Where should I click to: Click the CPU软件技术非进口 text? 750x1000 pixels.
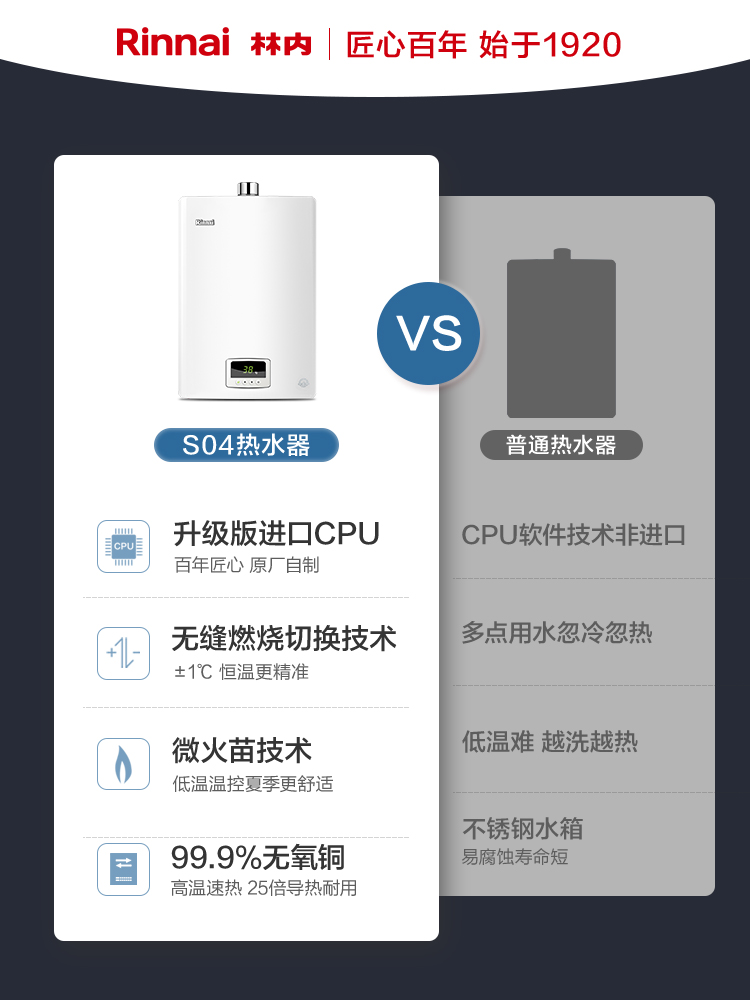click(x=573, y=535)
